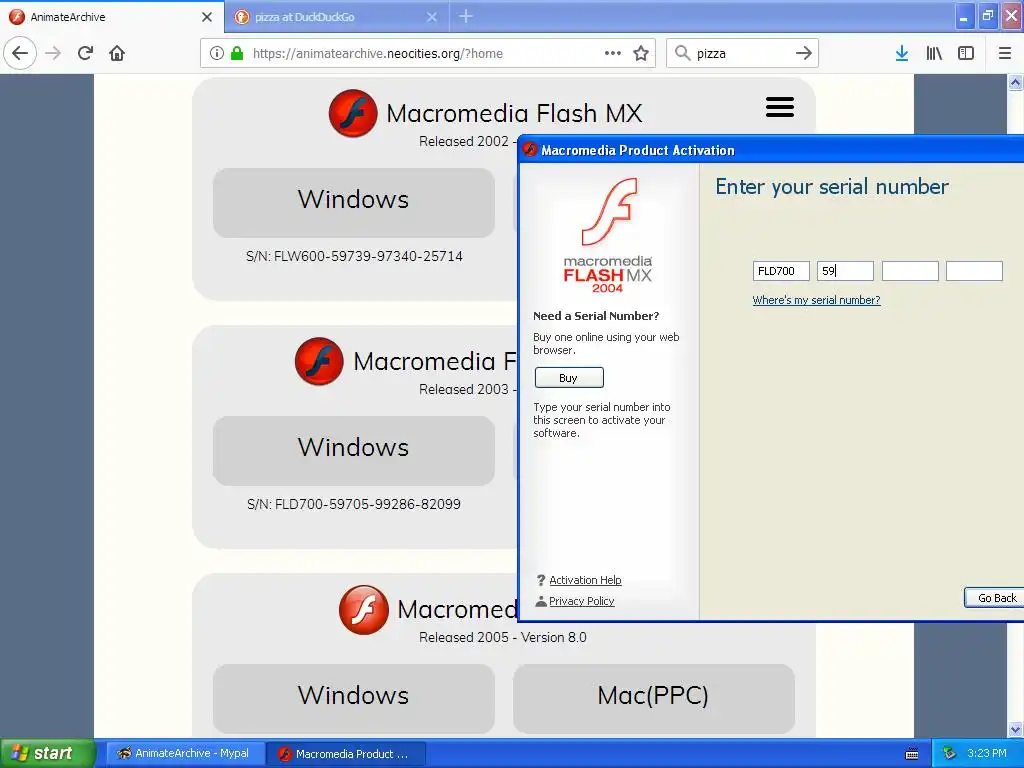The width and height of the screenshot is (1024, 768).
Task: Click the Flash icon in dialog title bar
Action: point(530,150)
